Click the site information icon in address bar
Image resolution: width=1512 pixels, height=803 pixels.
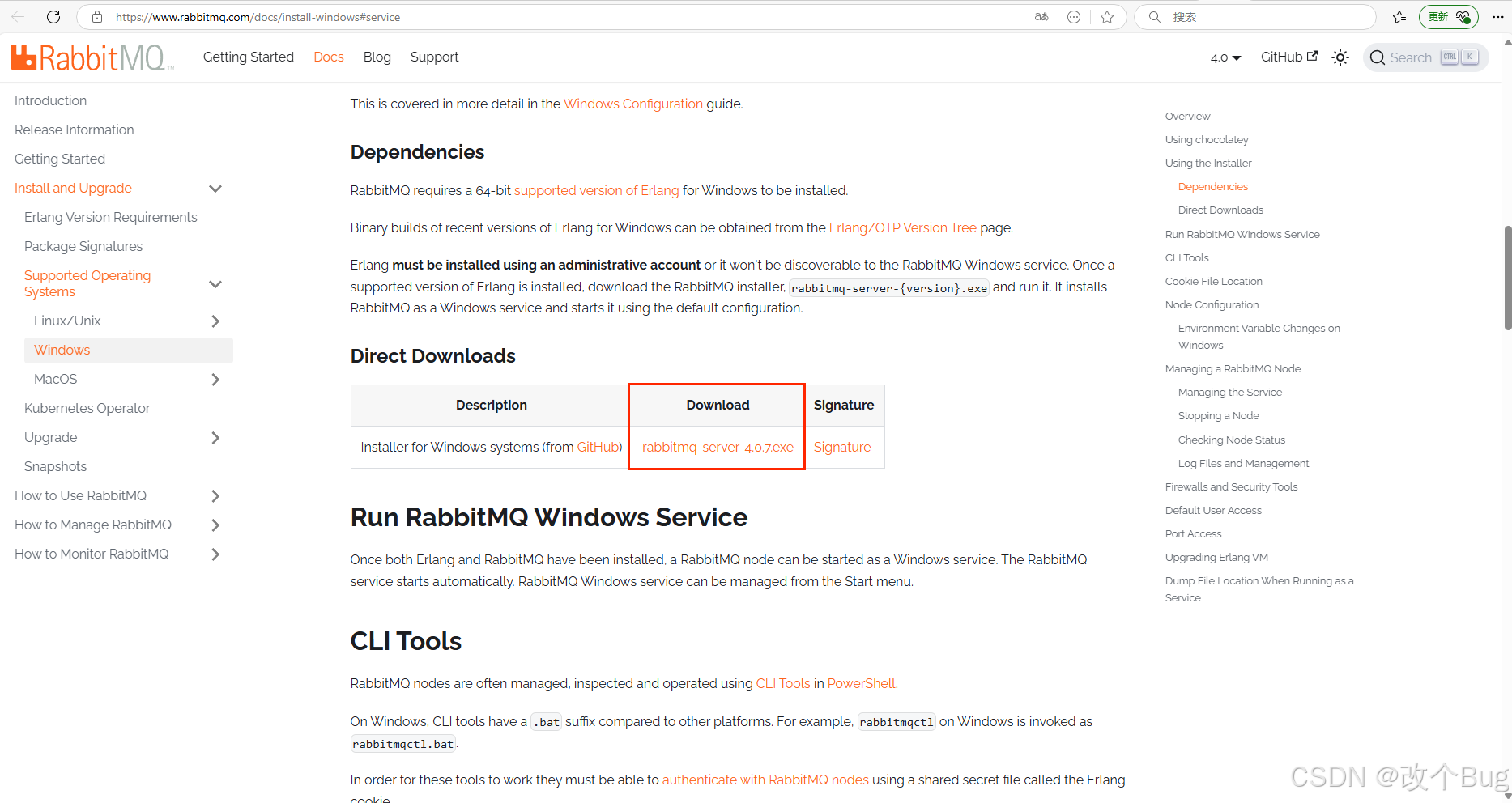click(x=96, y=16)
